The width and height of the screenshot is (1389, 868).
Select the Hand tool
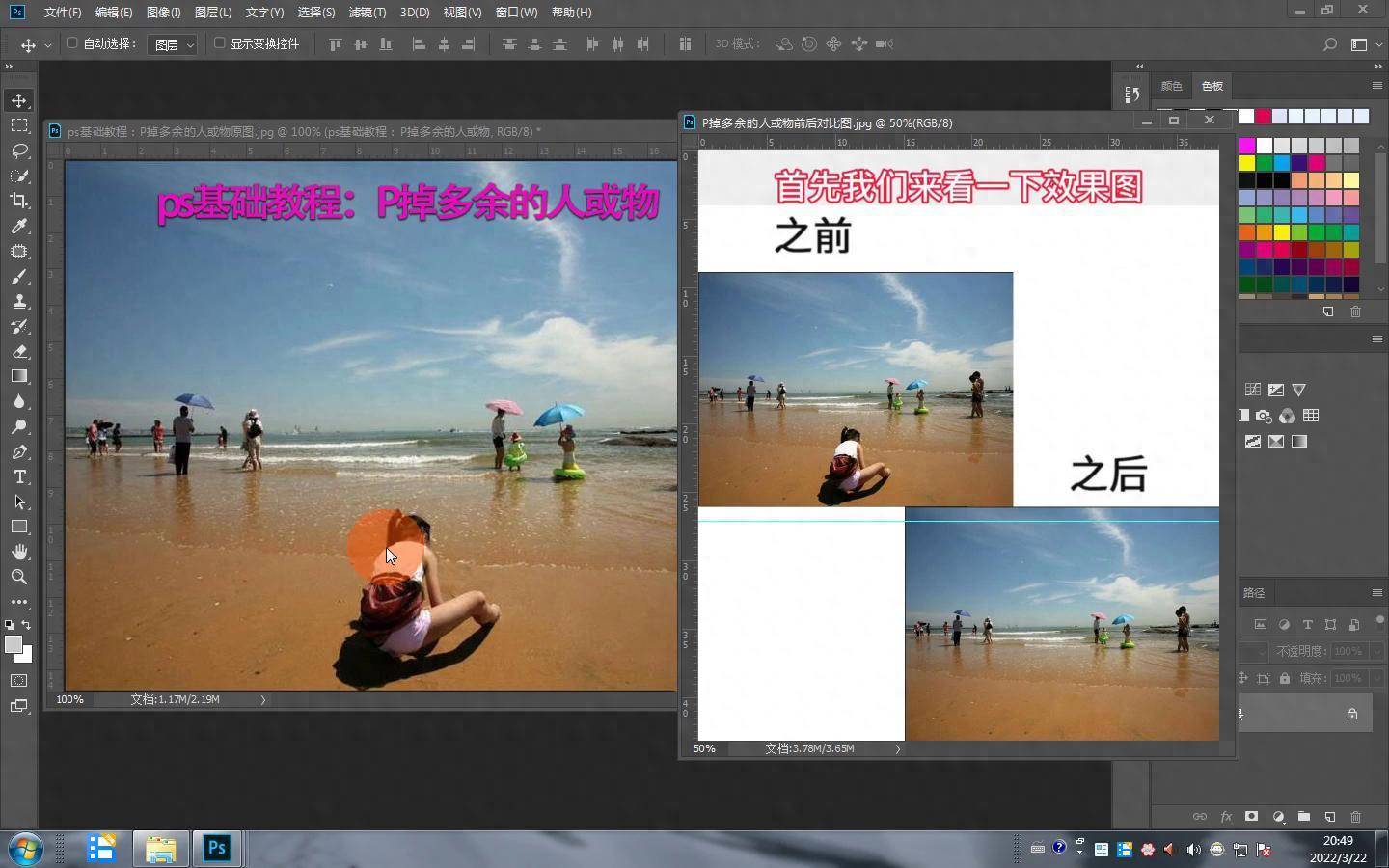[x=19, y=552]
